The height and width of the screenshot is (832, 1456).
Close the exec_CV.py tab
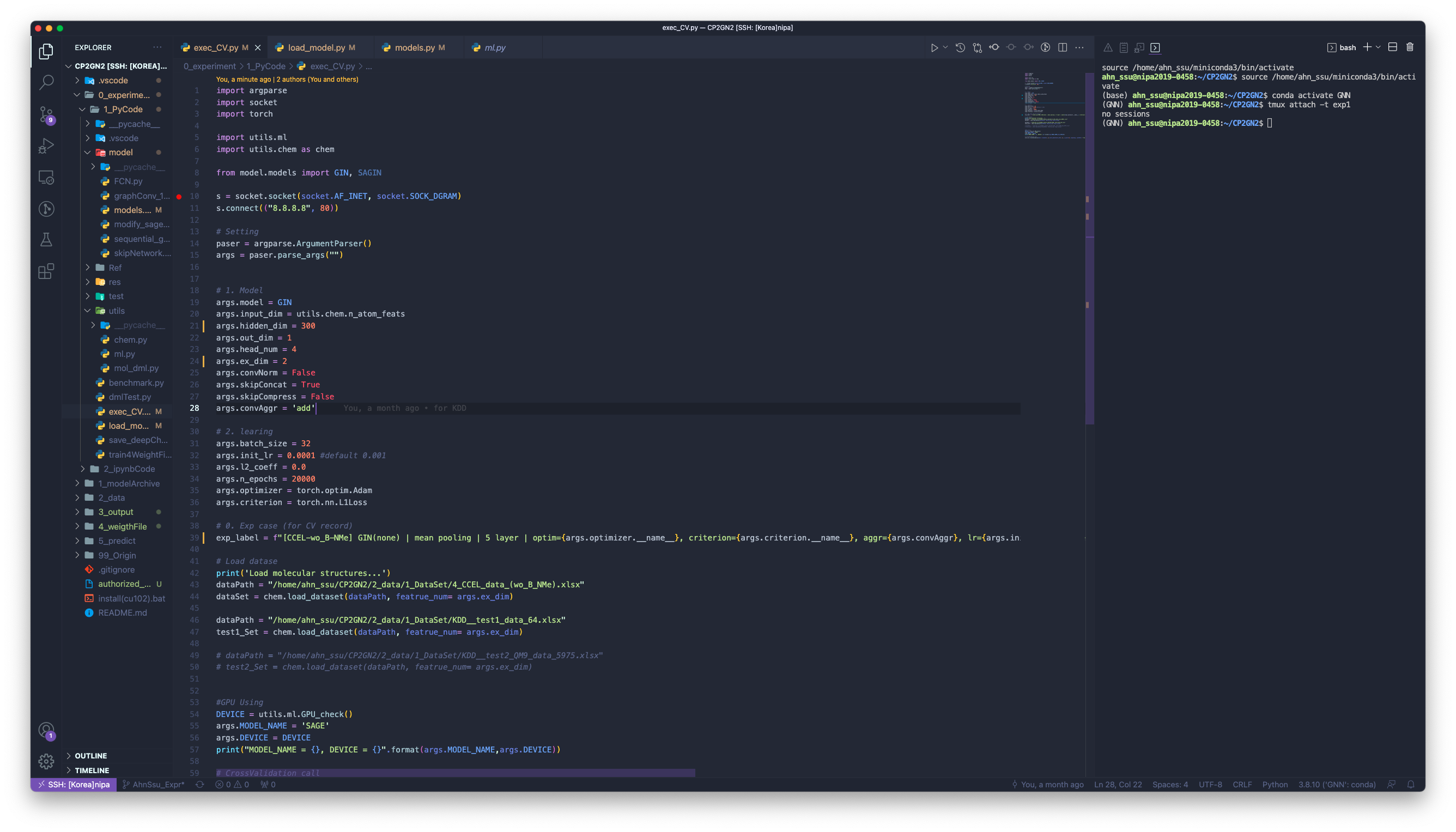(258, 47)
